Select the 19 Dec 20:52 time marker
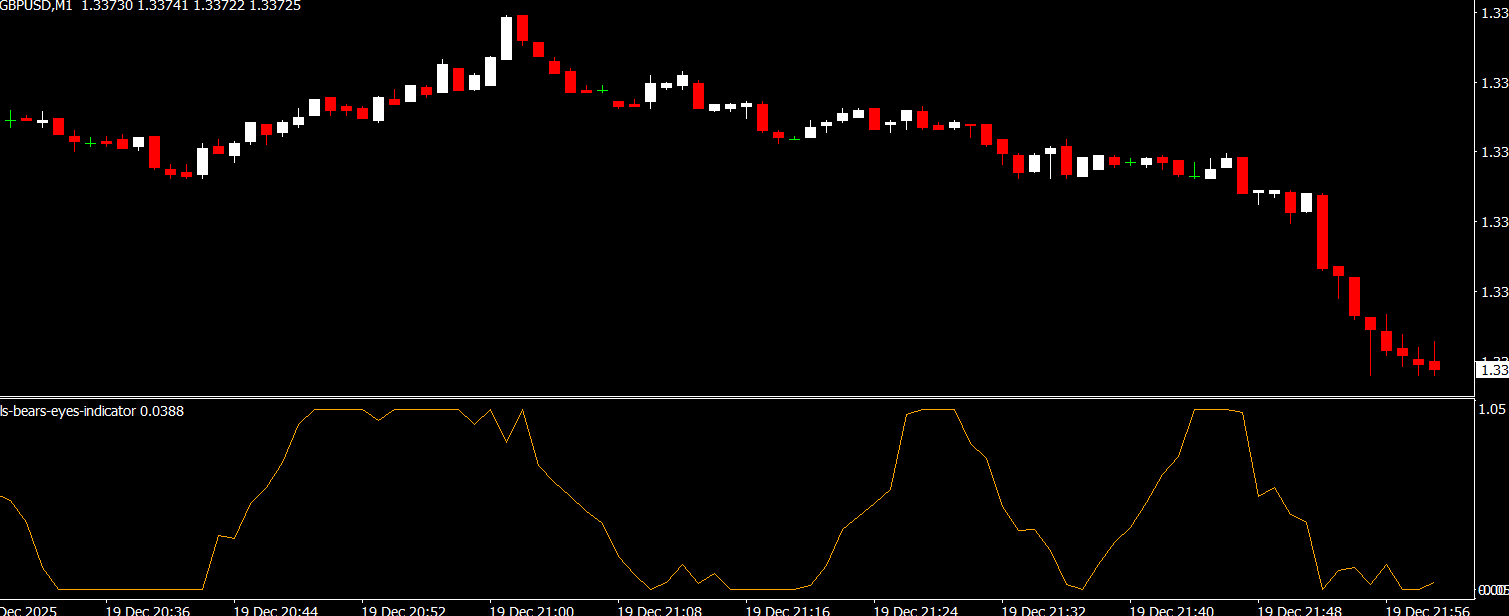Image resolution: width=1509 pixels, height=616 pixels. [x=404, y=609]
